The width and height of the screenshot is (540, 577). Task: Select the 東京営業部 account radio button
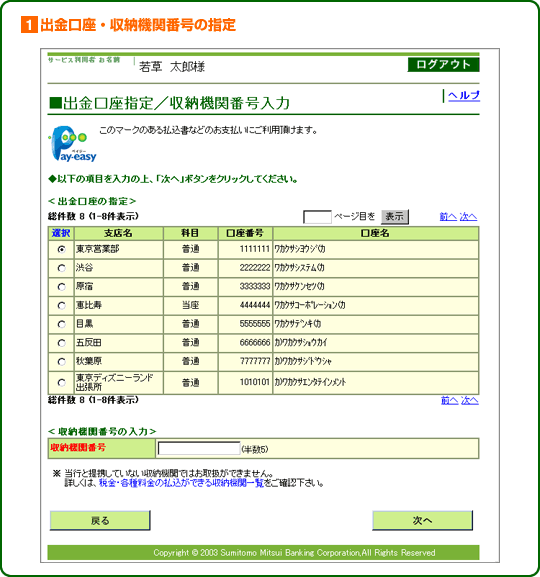[x=61, y=249]
